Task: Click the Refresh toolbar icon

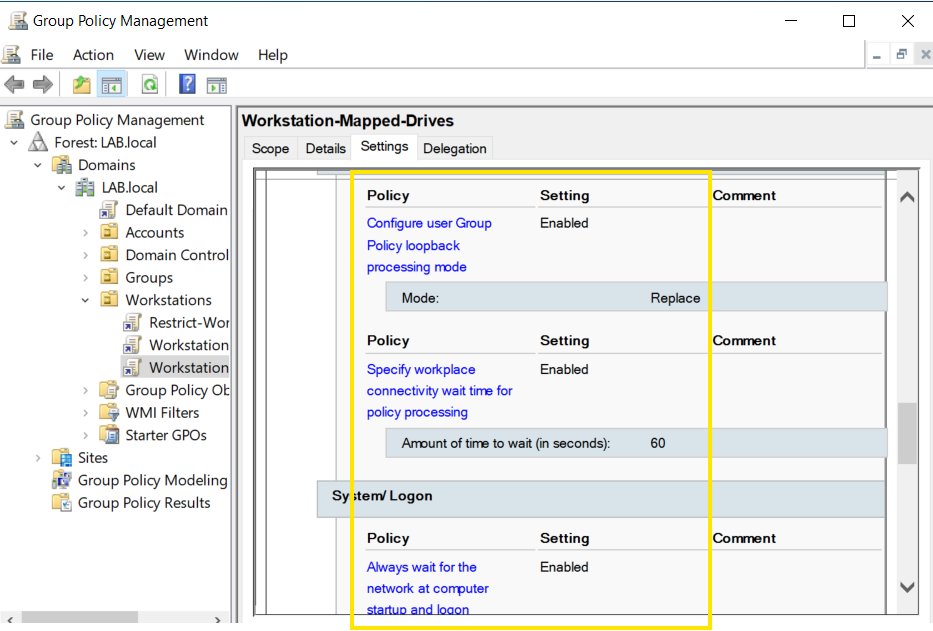Action: [x=149, y=85]
